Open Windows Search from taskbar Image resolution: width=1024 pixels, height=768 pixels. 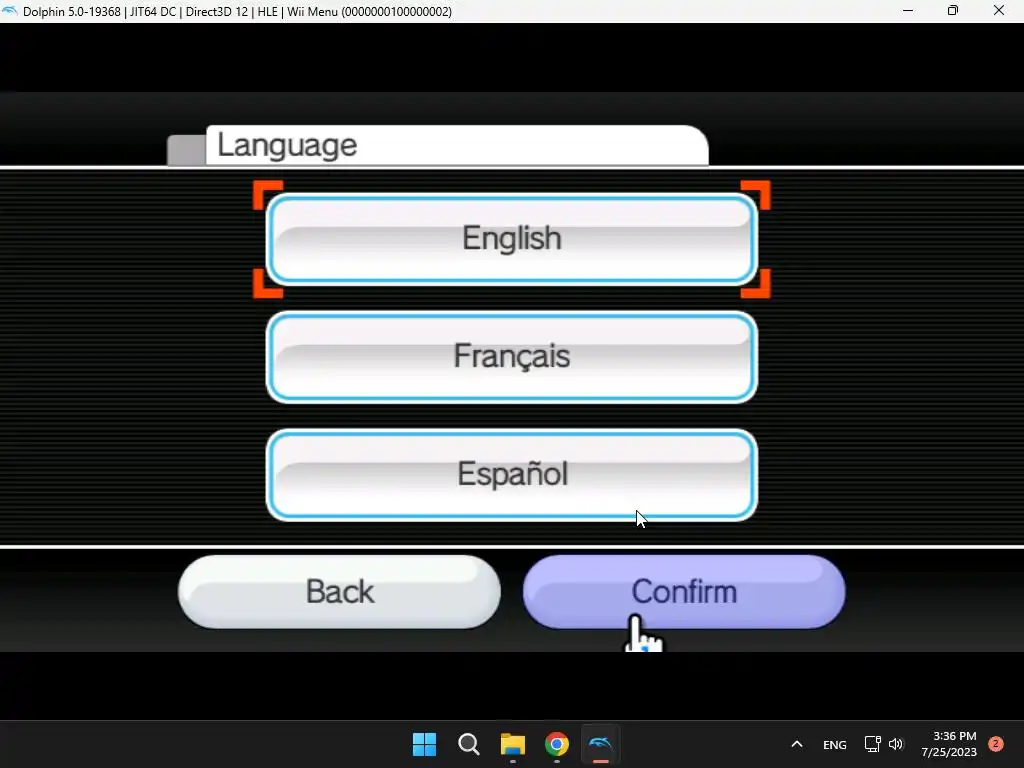(x=468, y=744)
